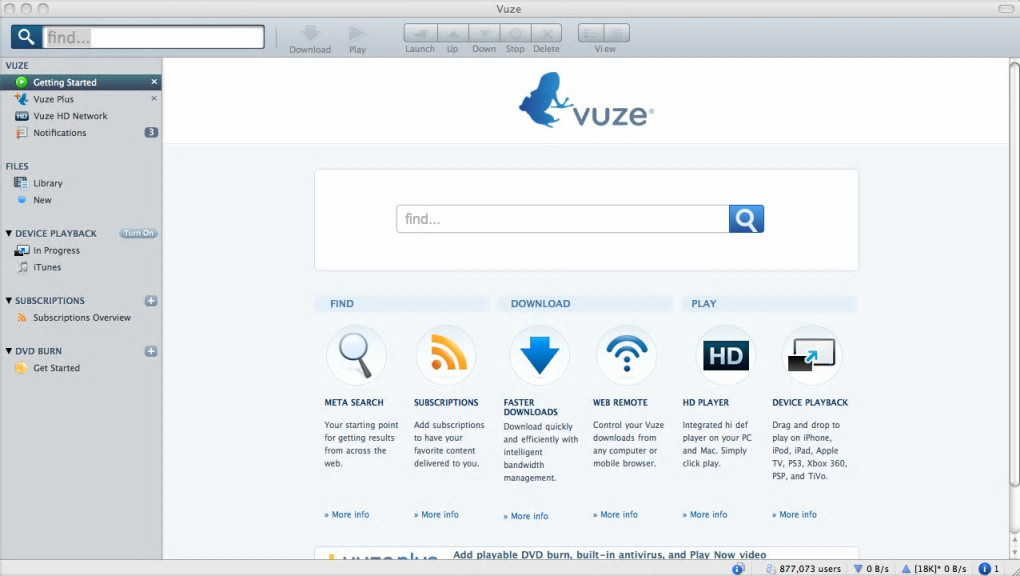Click the Delete toolbar button
Viewport: 1020px width, 576px height.
coord(546,33)
